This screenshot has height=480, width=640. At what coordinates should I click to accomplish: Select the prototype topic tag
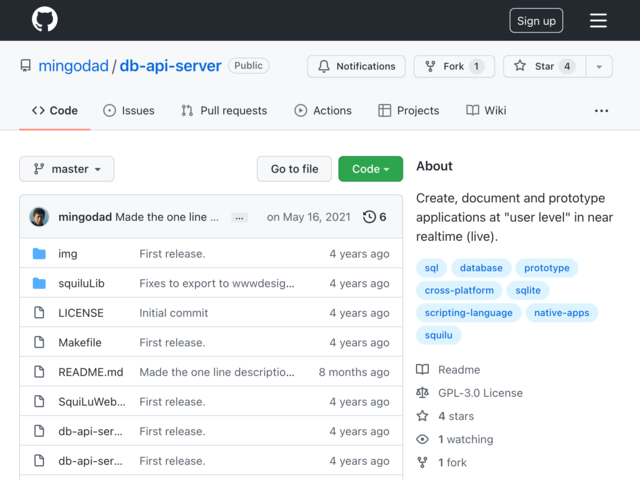point(547,268)
